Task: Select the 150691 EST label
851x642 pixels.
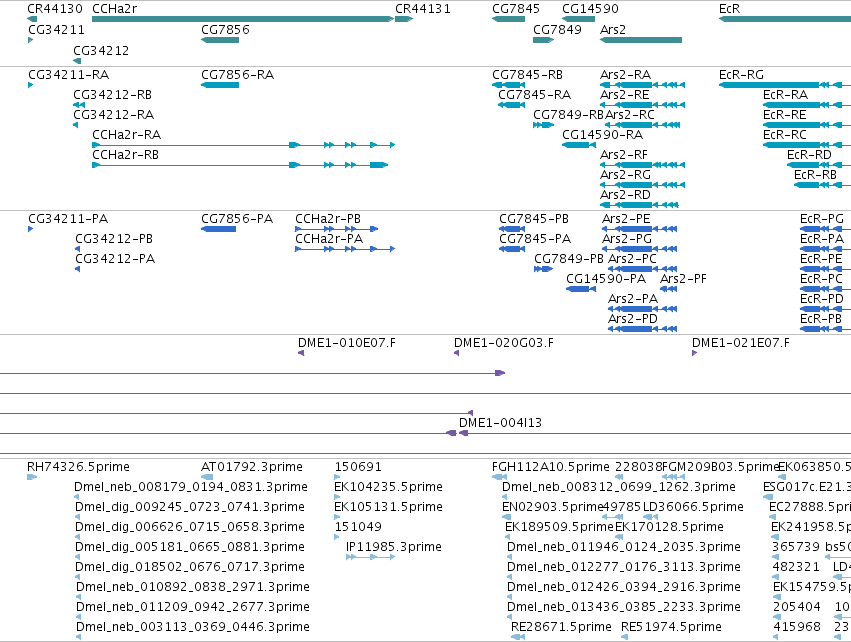Action: 358,467
